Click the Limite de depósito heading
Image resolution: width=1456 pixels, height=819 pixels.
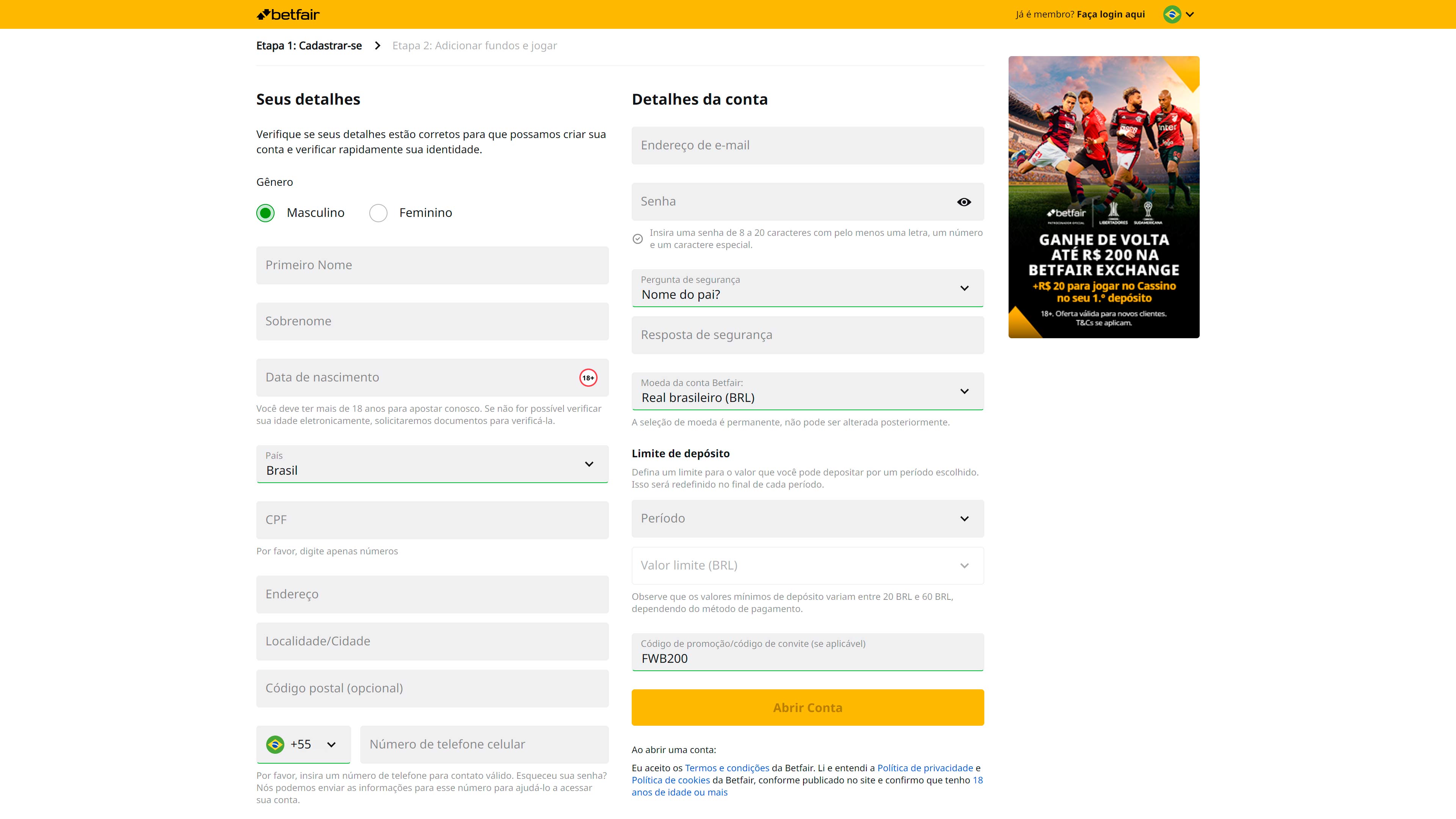(681, 453)
